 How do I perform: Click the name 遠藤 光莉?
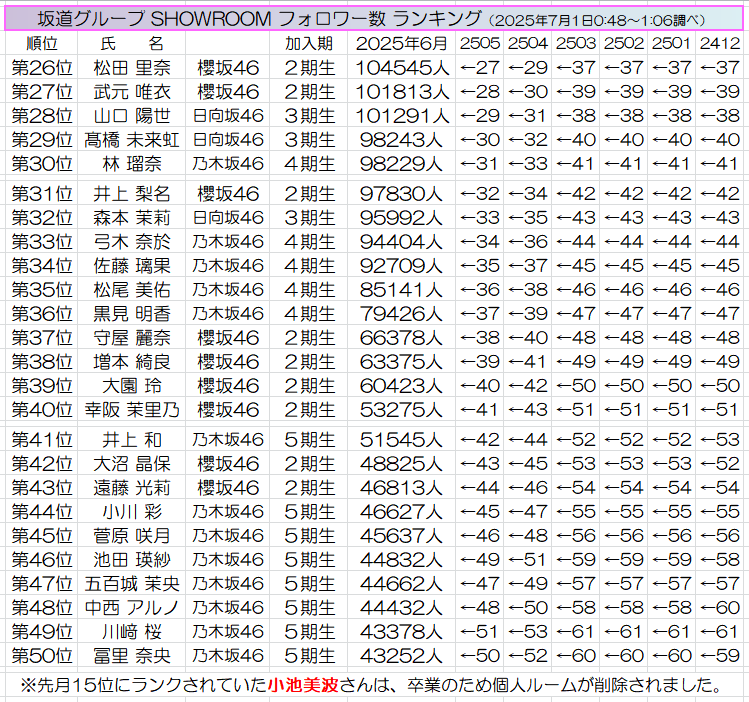tap(132, 488)
